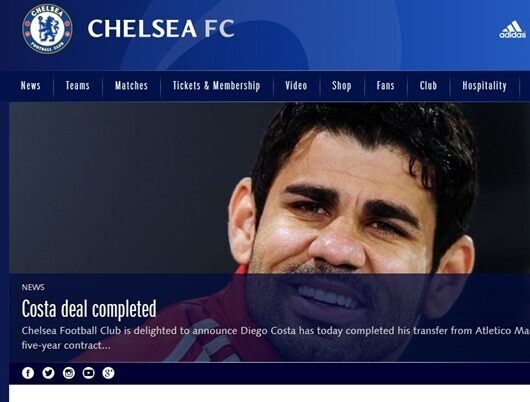Read the Diego Costa transfer summary text
Image resolution: width=530 pixels, height=402 pixels.
coord(275,338)
